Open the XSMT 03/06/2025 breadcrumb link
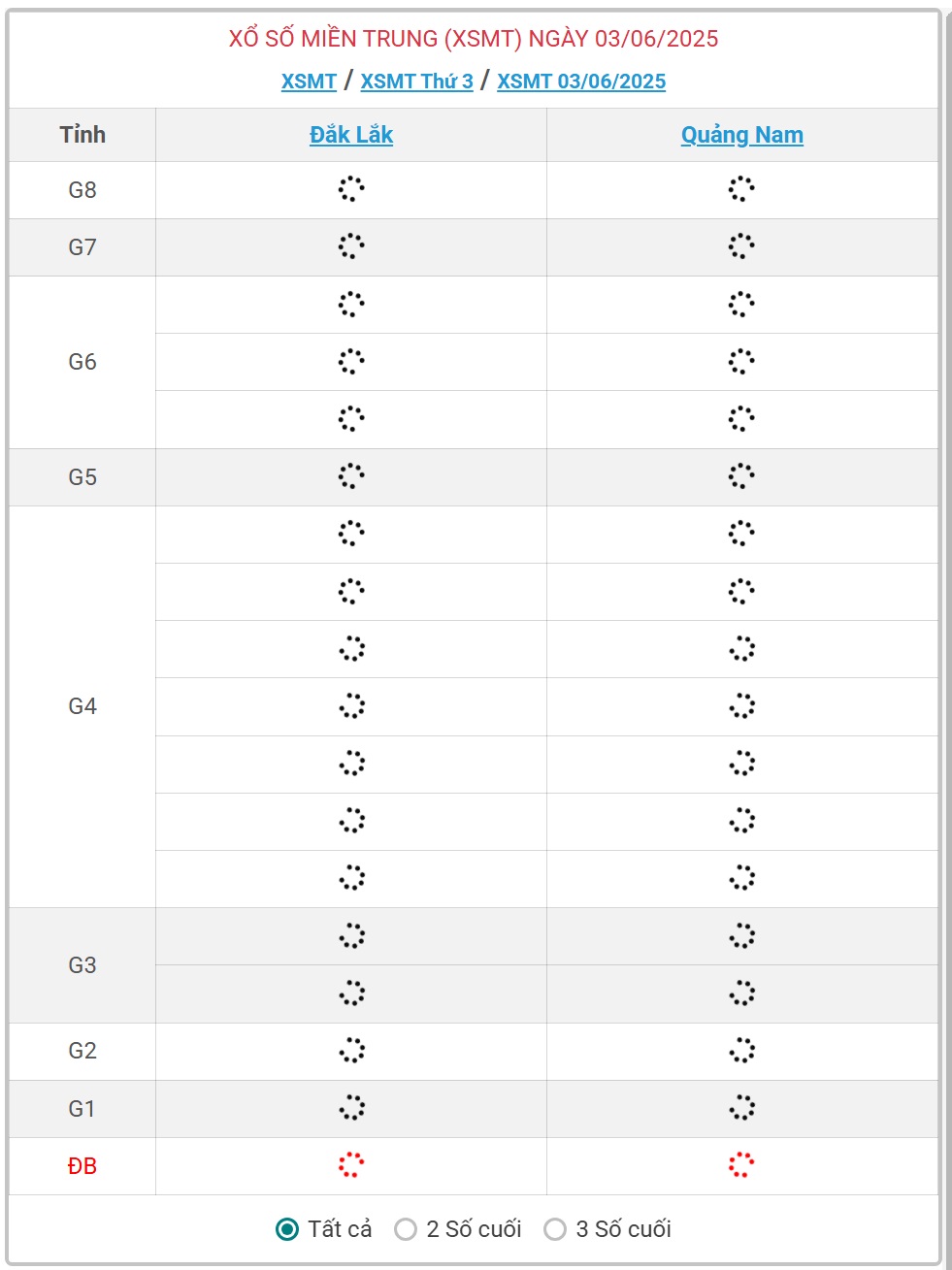952x1270 pixels. [x=581, y=81]
